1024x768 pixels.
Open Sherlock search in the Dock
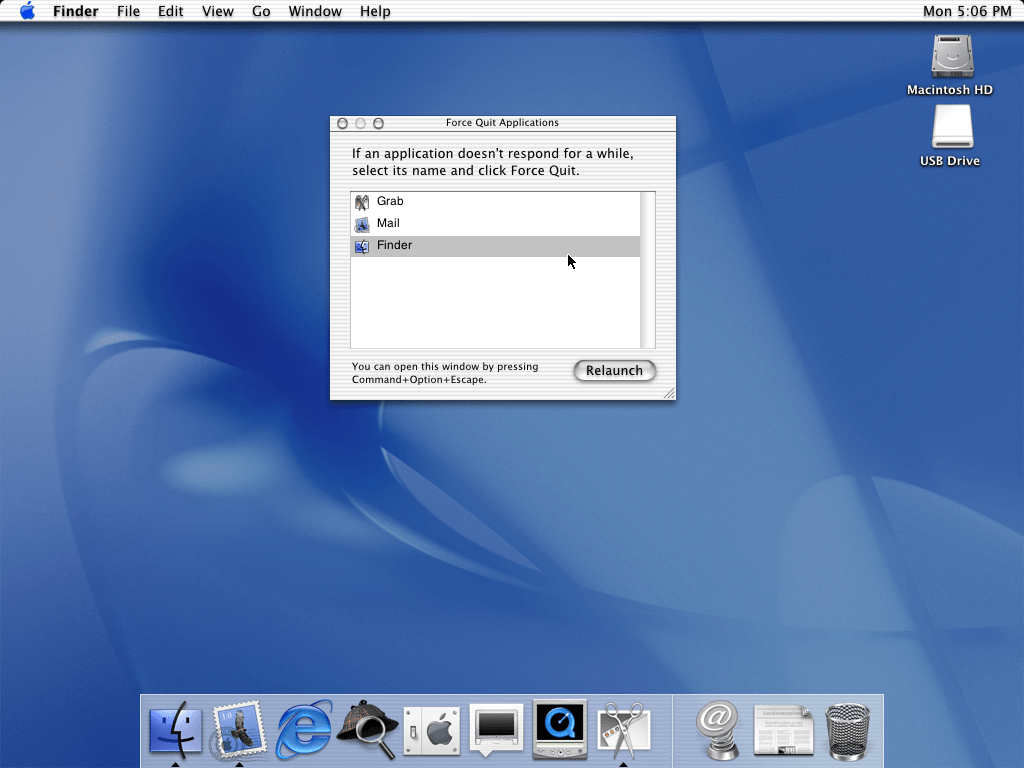pos(368,729)
